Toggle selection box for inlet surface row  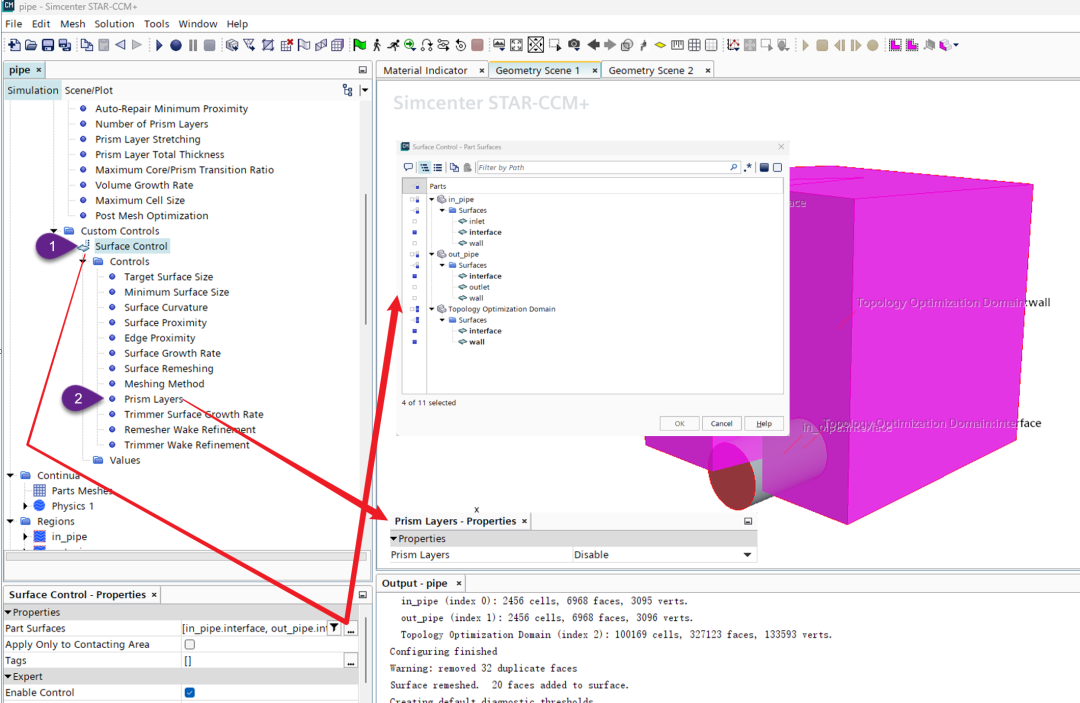coord(415,222)
